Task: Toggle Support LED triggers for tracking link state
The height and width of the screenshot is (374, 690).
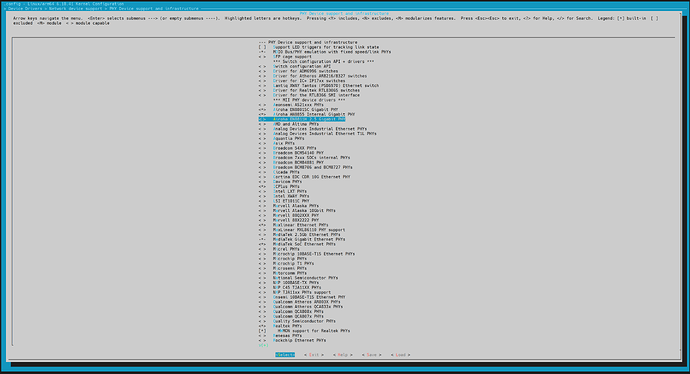Action: click(x=319, y=47)
